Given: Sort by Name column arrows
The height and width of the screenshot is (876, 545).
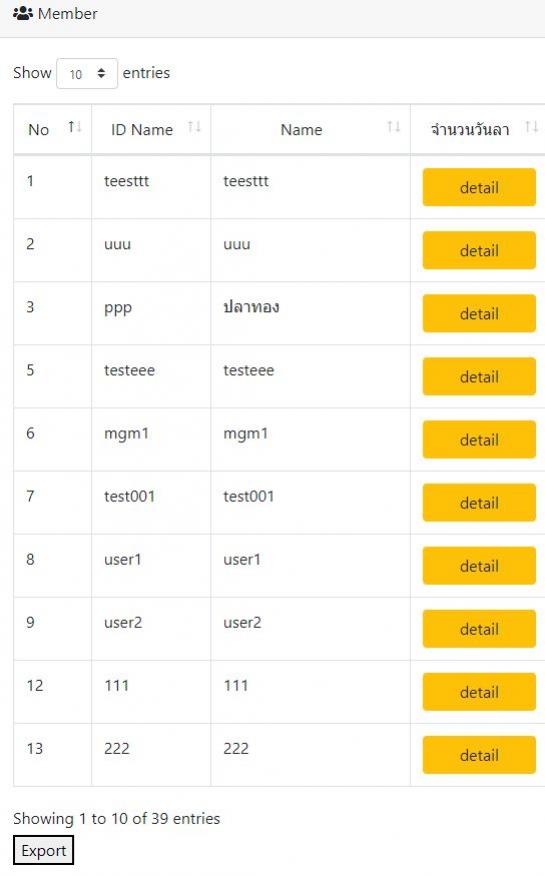Looking at the screenshot, I should click(x=394, y=127).
